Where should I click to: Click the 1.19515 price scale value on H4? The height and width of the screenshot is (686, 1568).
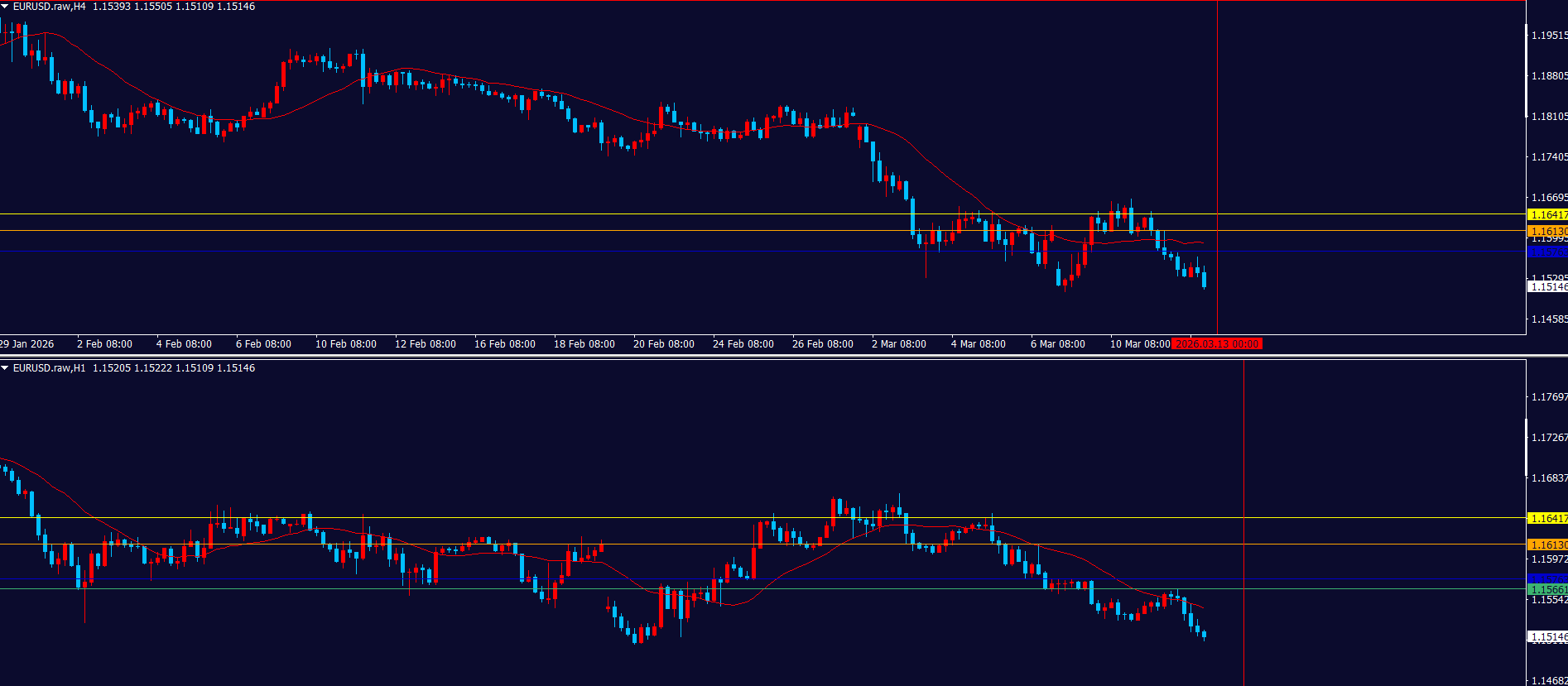pos(1548,36)
